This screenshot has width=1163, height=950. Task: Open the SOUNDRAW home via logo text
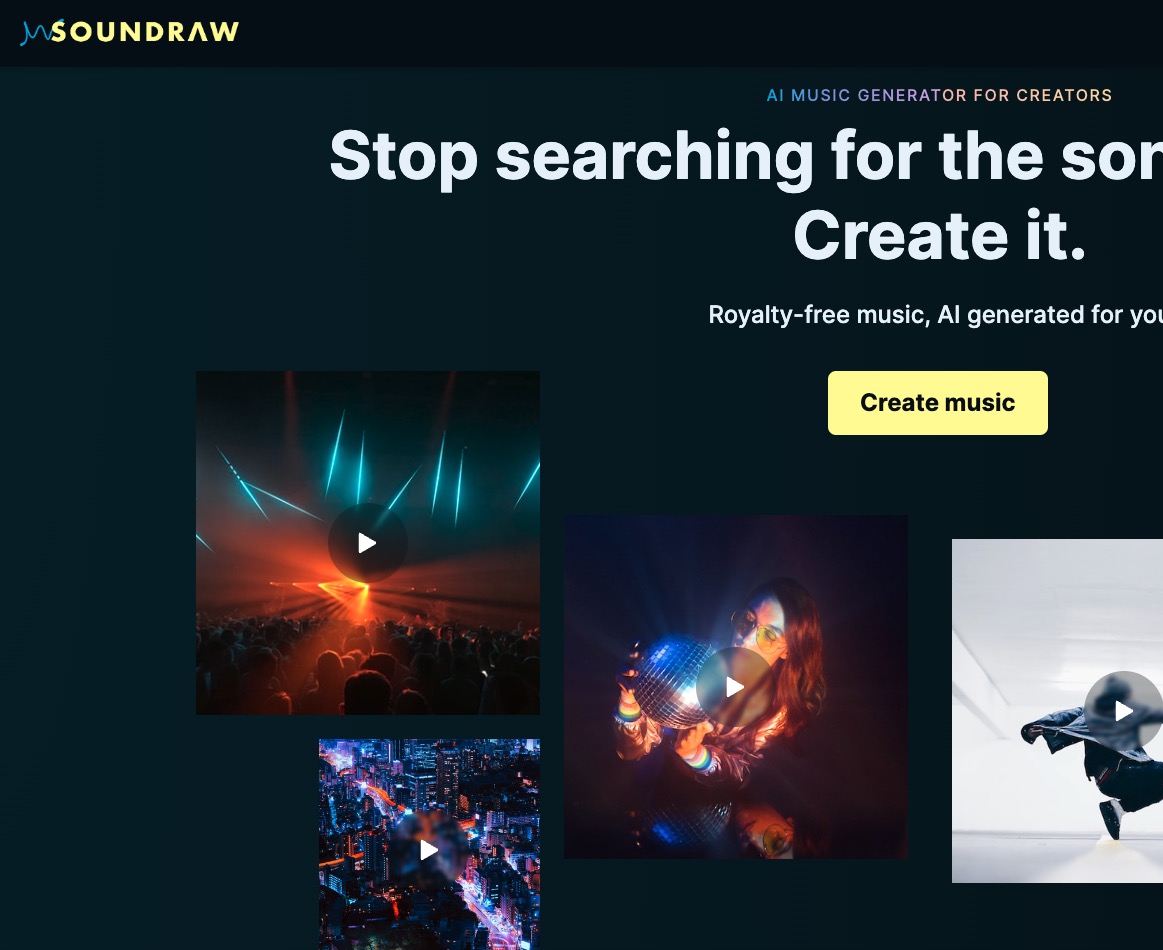145,32
